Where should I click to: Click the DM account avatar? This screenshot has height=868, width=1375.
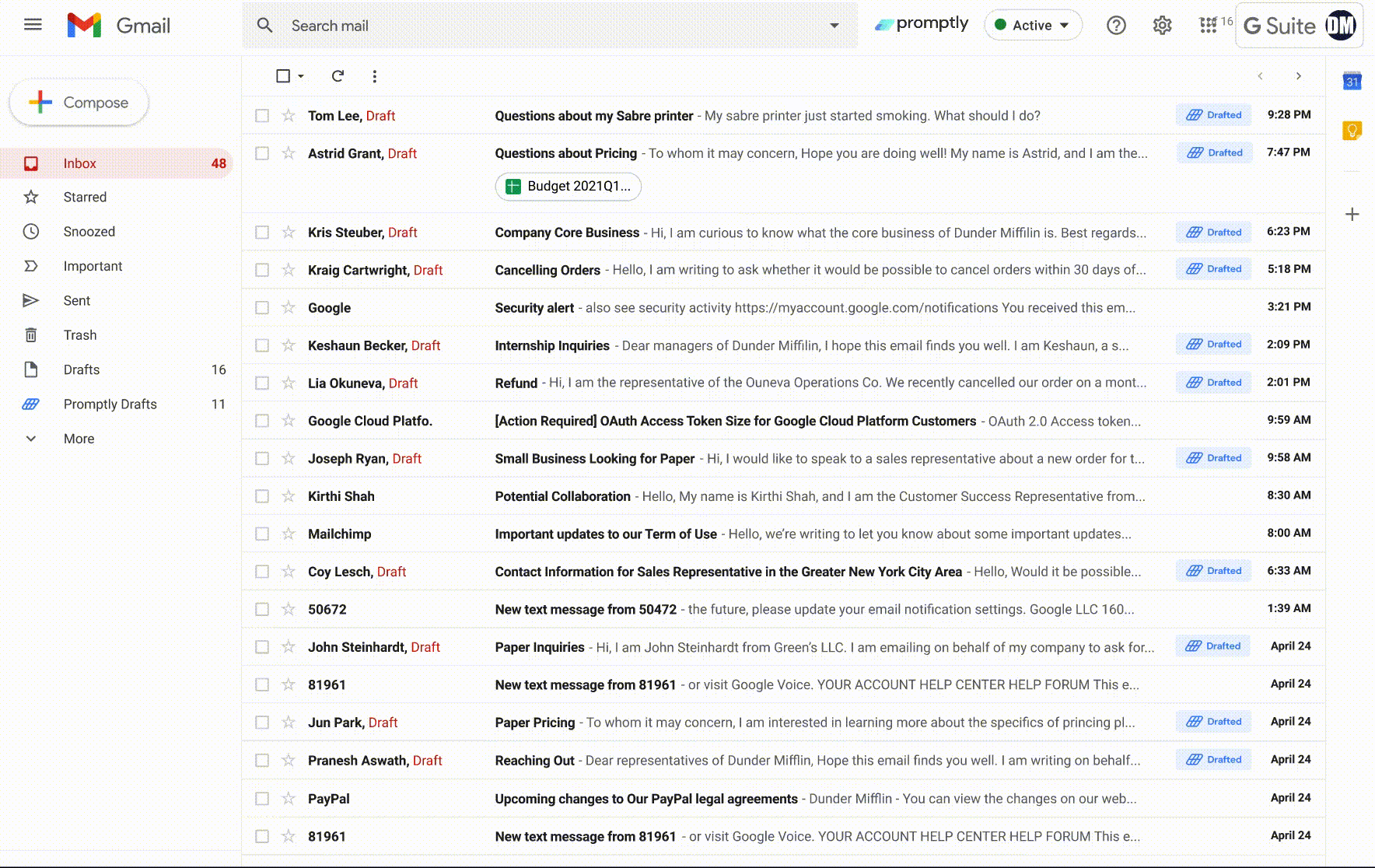click(1341, 26)
